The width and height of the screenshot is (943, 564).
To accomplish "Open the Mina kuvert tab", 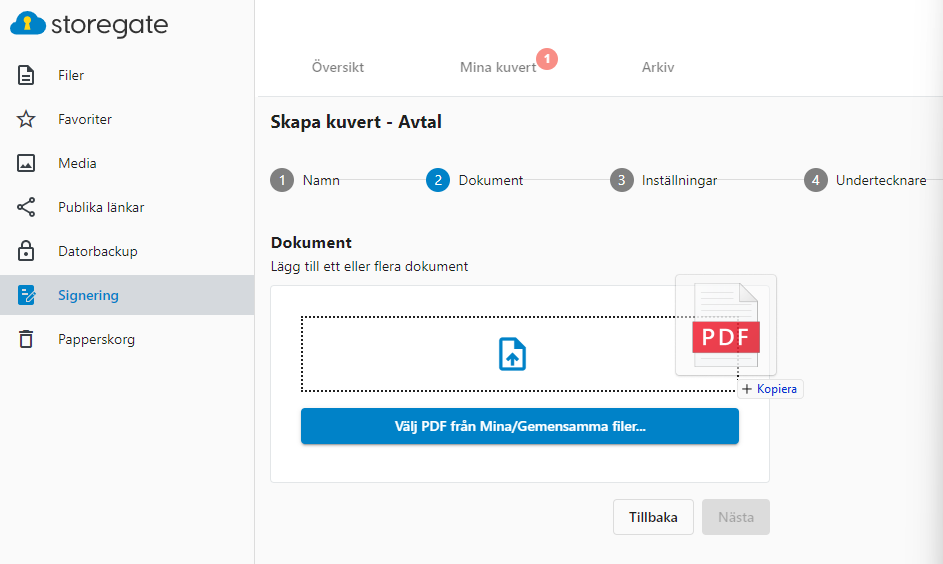I will pyautogui.click(x=498, y=67).
